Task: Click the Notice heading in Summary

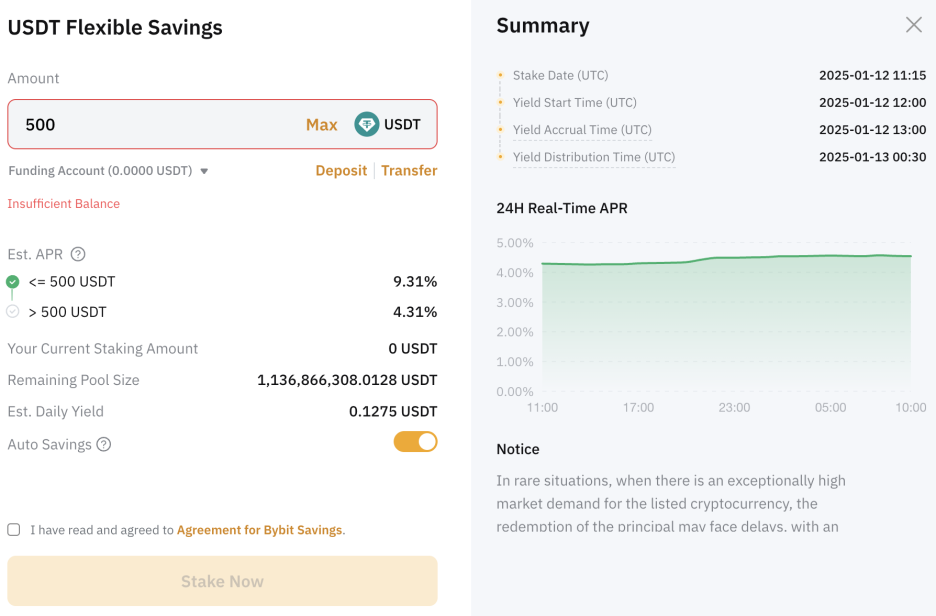Action: (x=518, y=449)
